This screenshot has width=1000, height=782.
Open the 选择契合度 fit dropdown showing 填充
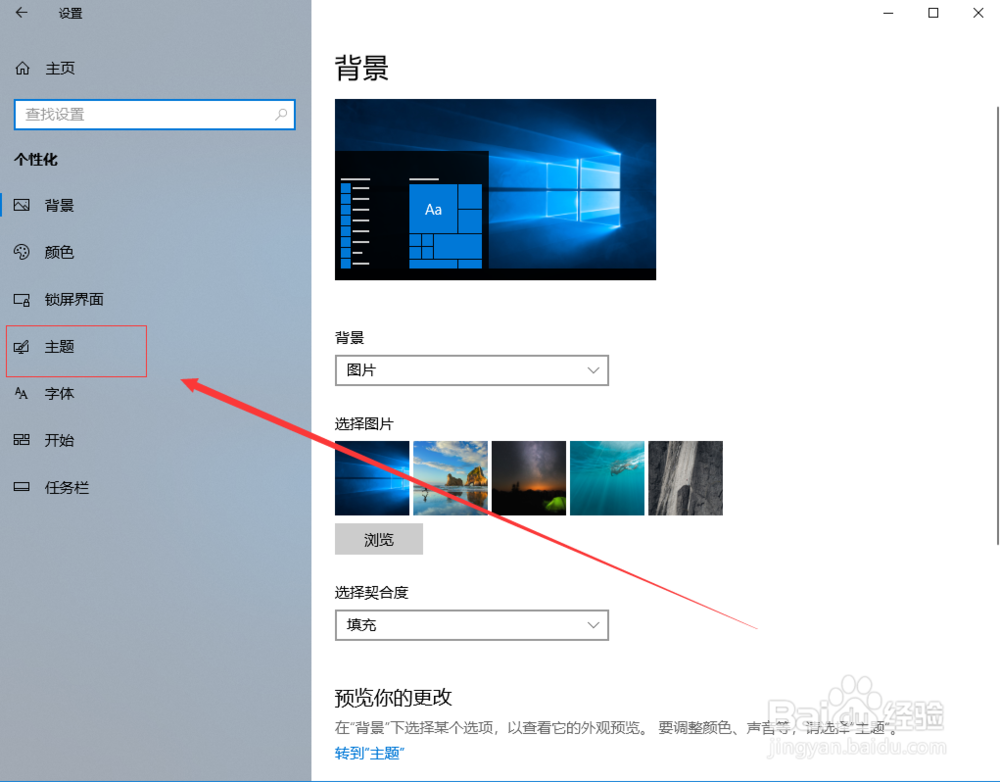(x=471, y=625)
